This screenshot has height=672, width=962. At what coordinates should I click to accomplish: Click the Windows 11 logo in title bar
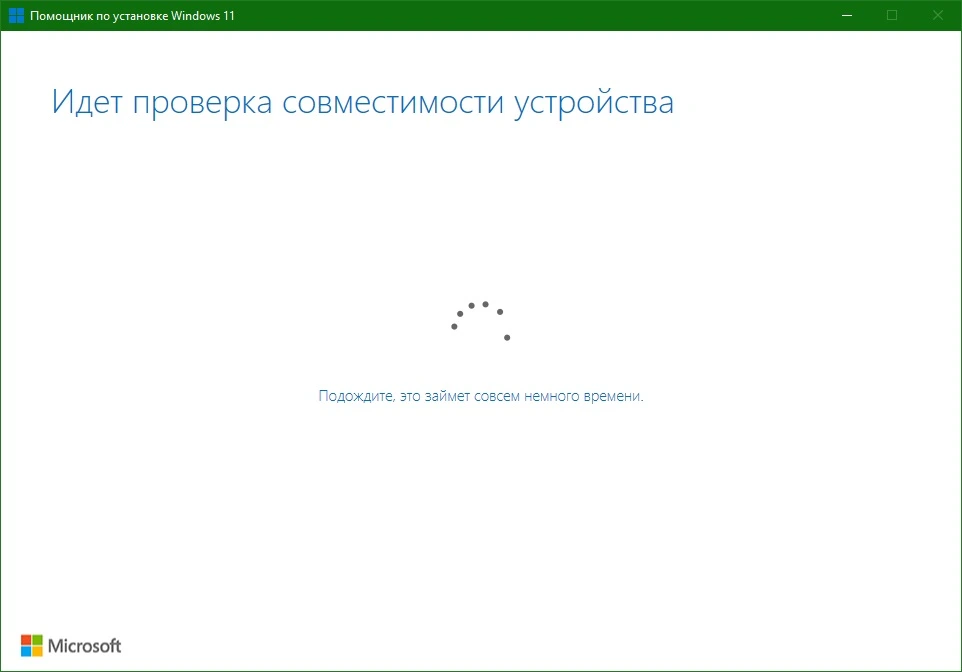point(17,15)
